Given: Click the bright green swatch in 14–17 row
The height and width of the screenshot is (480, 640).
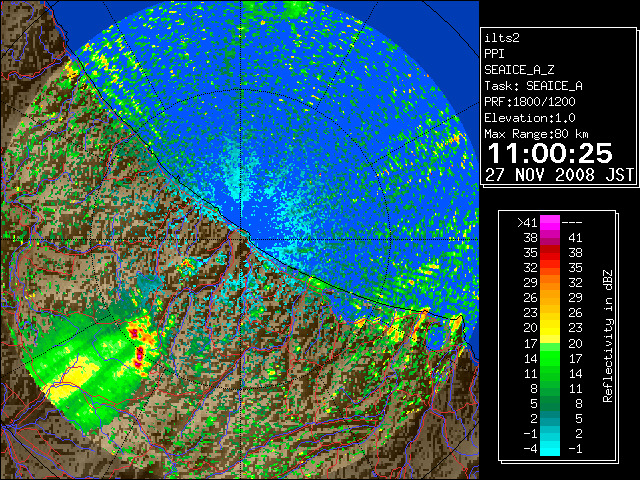Looking at the screenshot, I should pyautogui.click(x=550, y=358).
